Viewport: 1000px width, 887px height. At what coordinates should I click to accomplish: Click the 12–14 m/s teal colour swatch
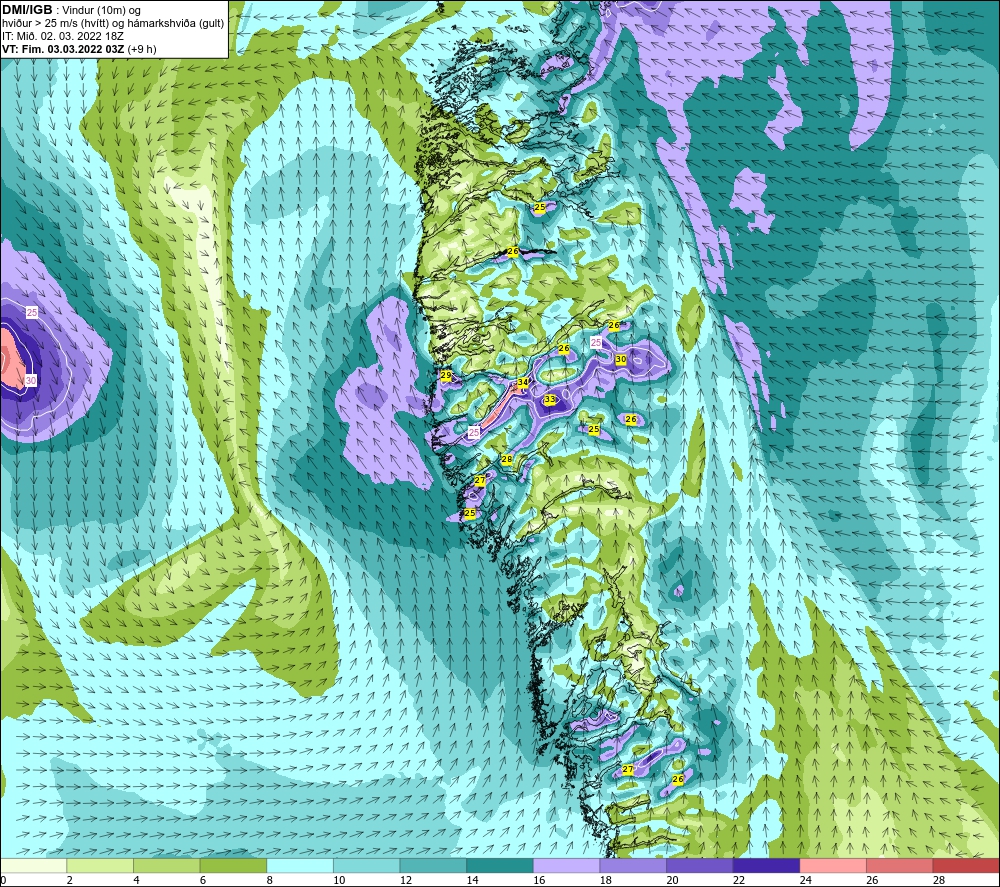(433, 865)
